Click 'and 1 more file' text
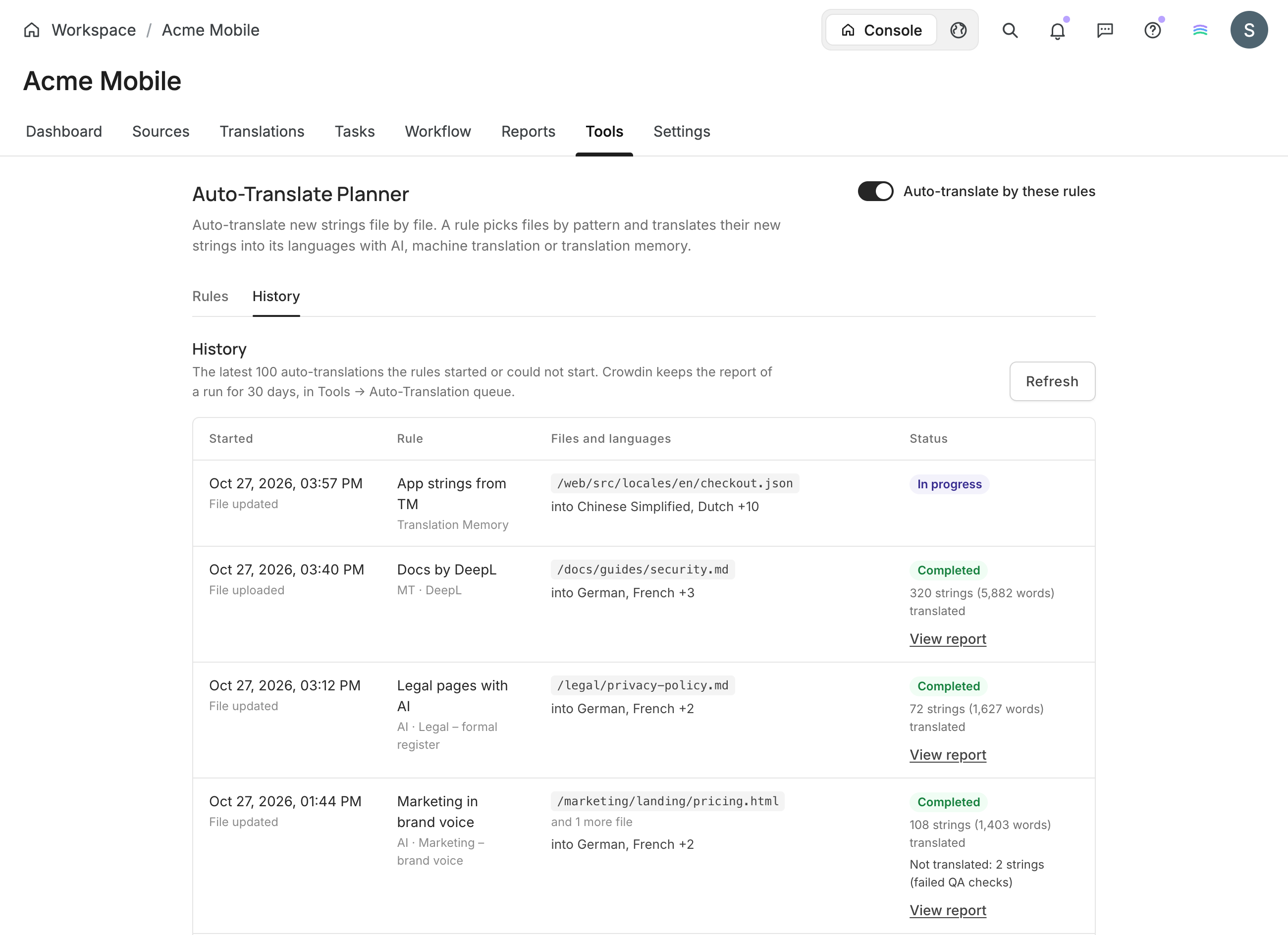 coord(591,822)
